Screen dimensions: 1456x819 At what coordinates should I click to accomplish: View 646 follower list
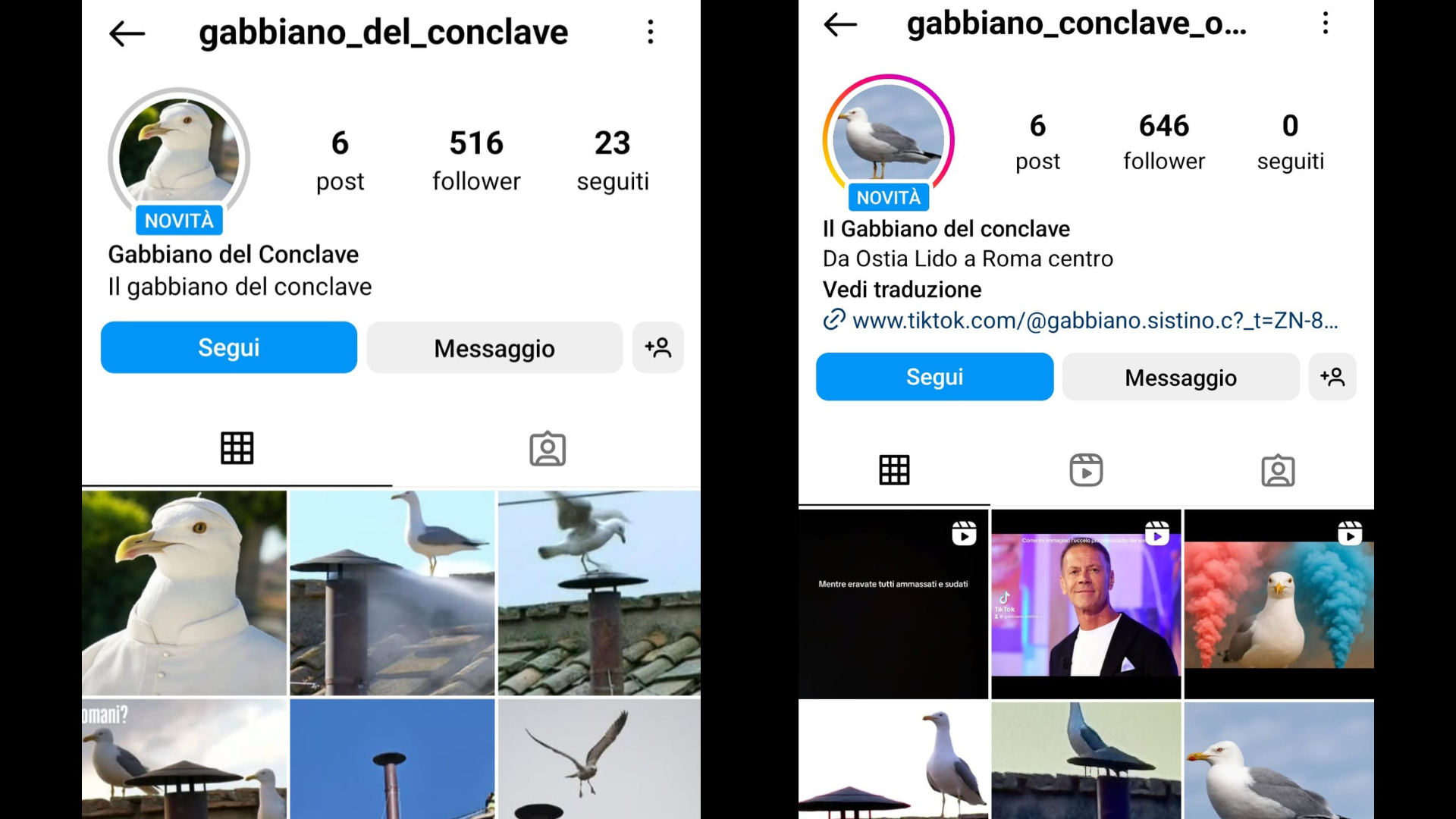click(x=1164, y=142)
